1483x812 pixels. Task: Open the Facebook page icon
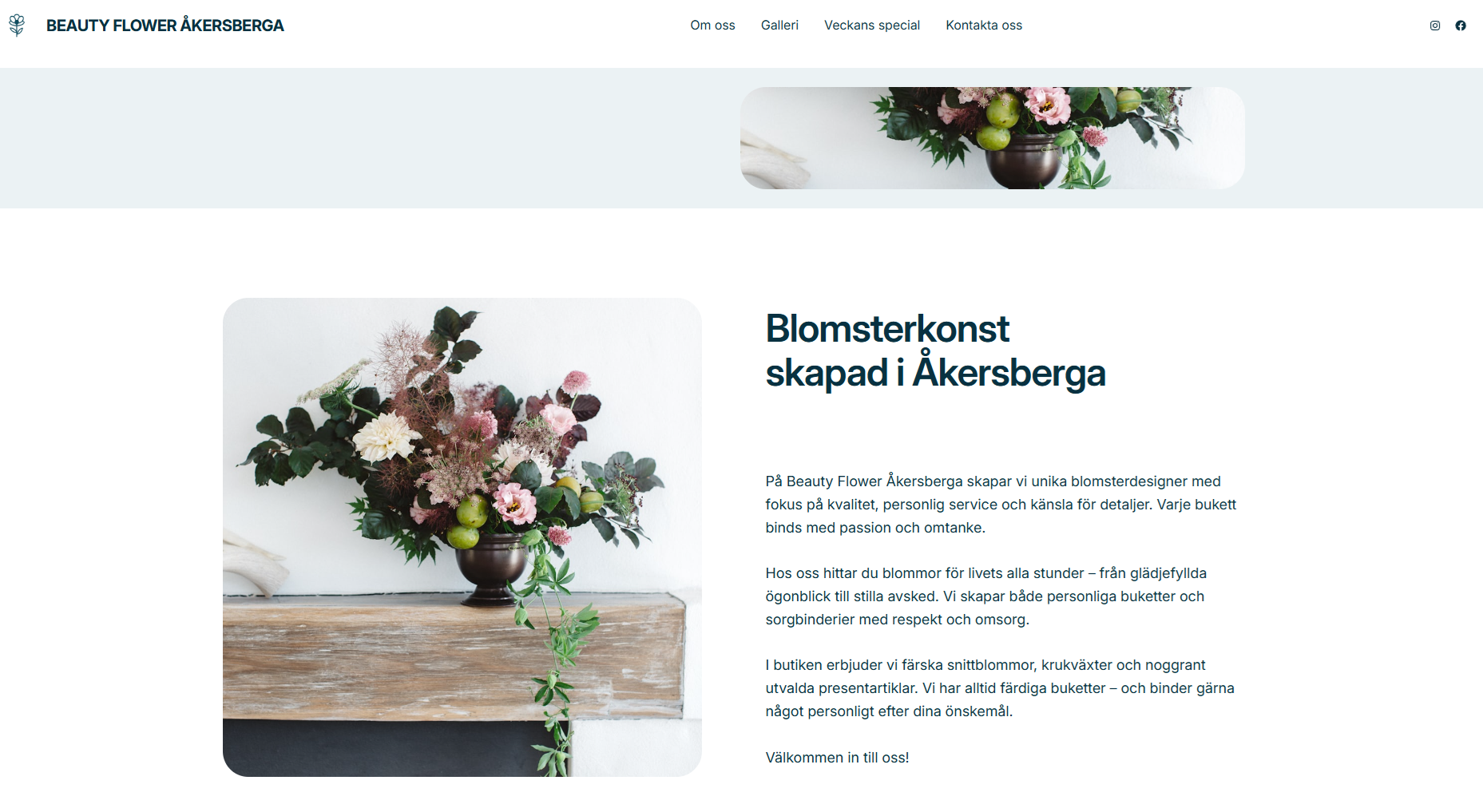click(1461, 26)
